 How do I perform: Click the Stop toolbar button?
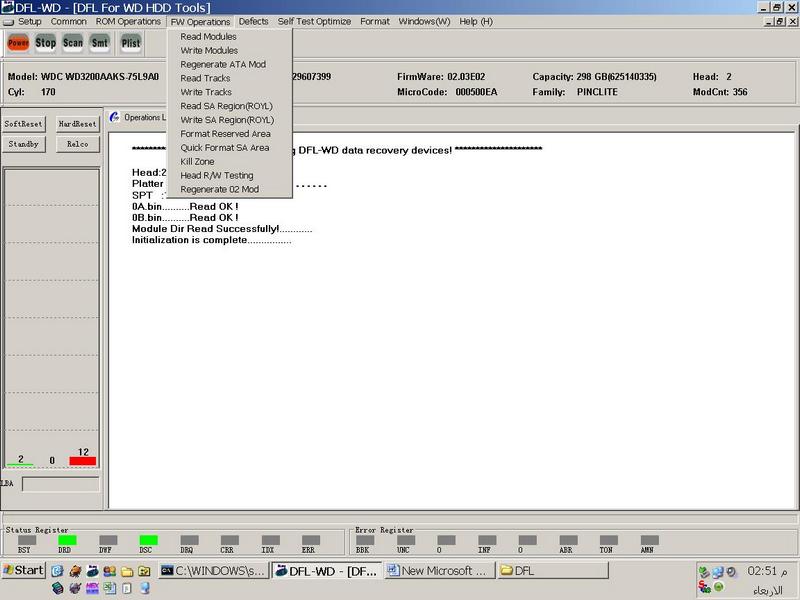click(x=45, y=43)
